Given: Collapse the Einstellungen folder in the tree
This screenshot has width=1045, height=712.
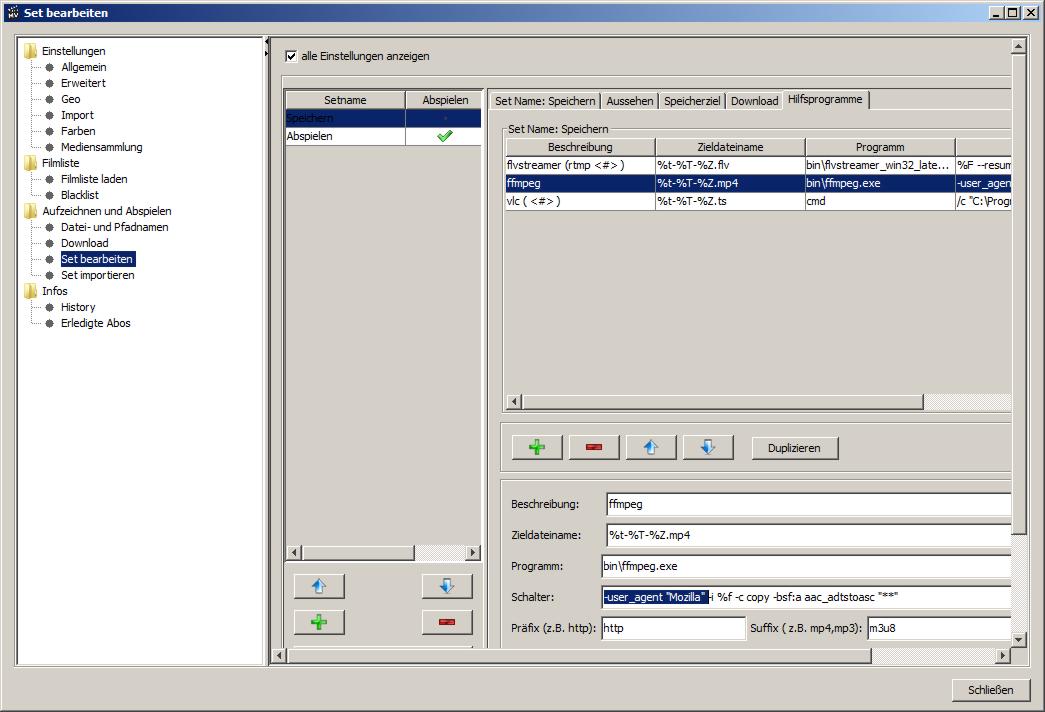Looking at the screenshot, I should pos(31,51).
